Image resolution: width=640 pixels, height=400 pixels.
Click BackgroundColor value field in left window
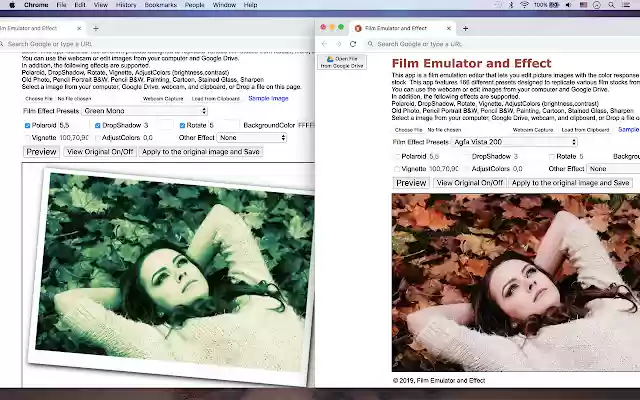coord(306,125)
